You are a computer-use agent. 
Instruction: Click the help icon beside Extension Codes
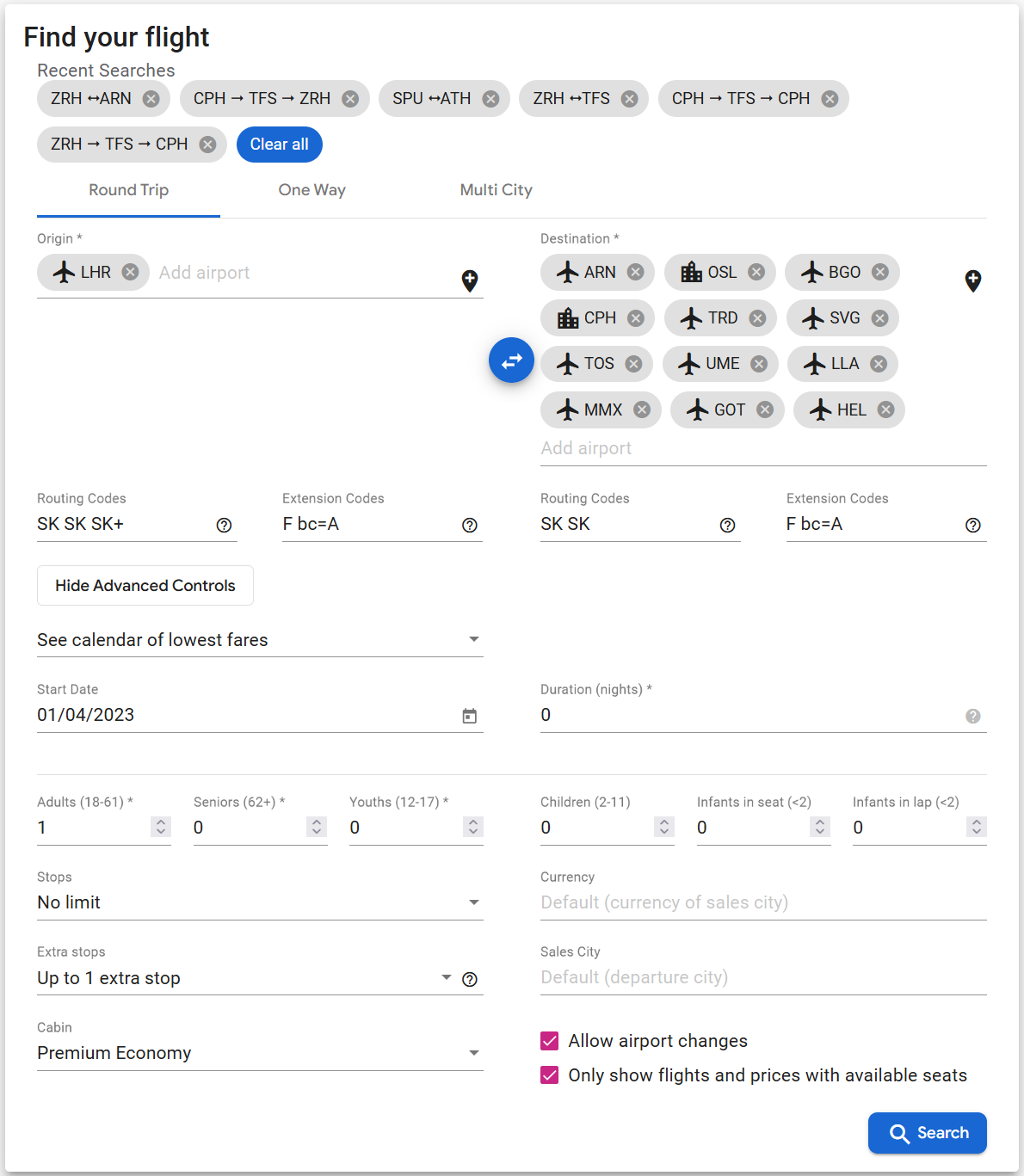coord(470,525)
